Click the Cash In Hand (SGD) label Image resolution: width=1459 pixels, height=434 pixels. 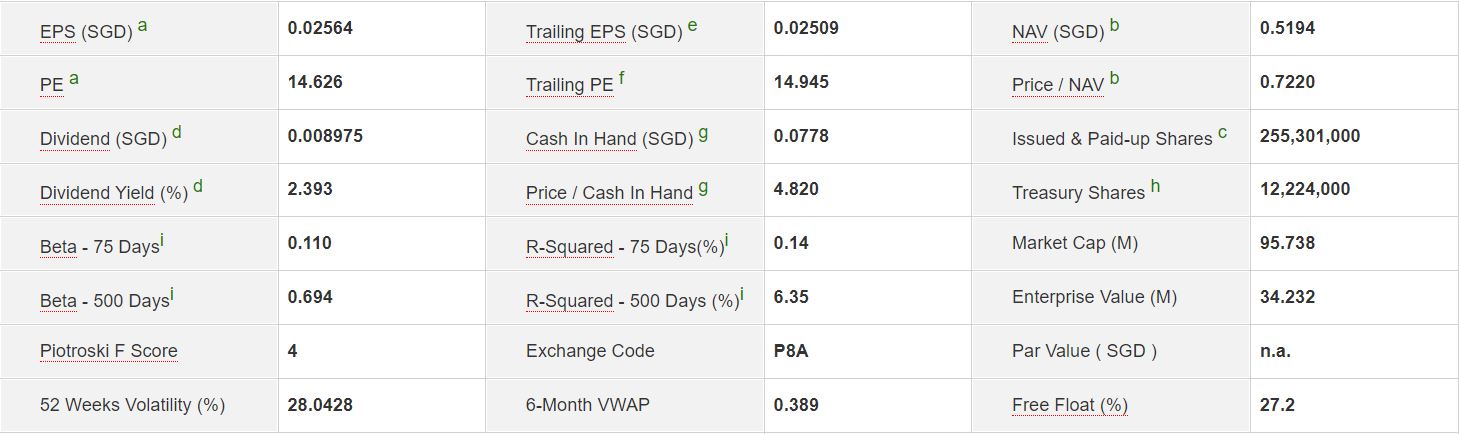click(609, 139)
